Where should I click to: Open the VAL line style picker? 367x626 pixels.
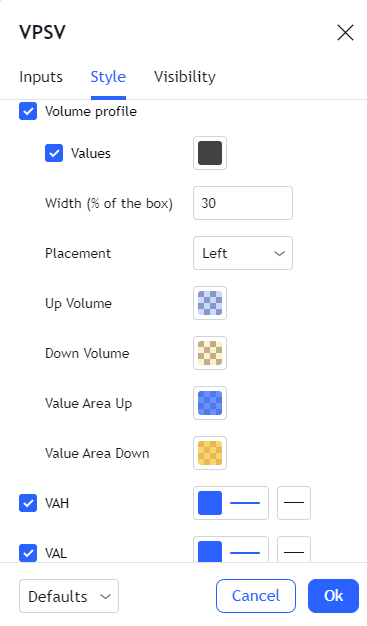(x=294, y=550)
